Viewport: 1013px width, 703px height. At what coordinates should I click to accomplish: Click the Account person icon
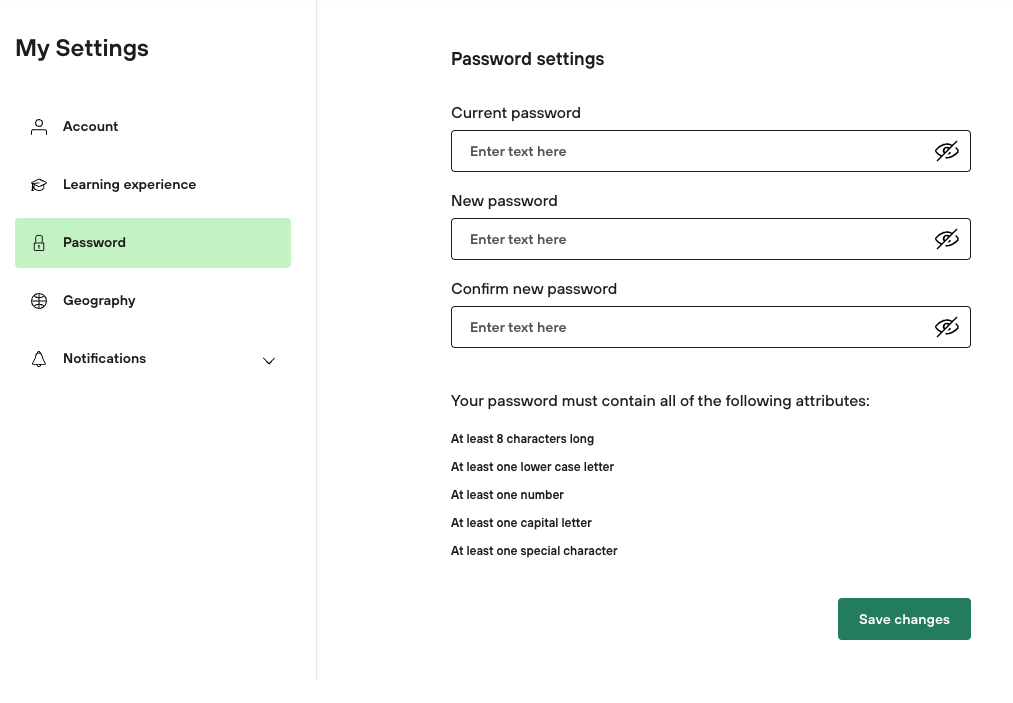click(39, 127)
